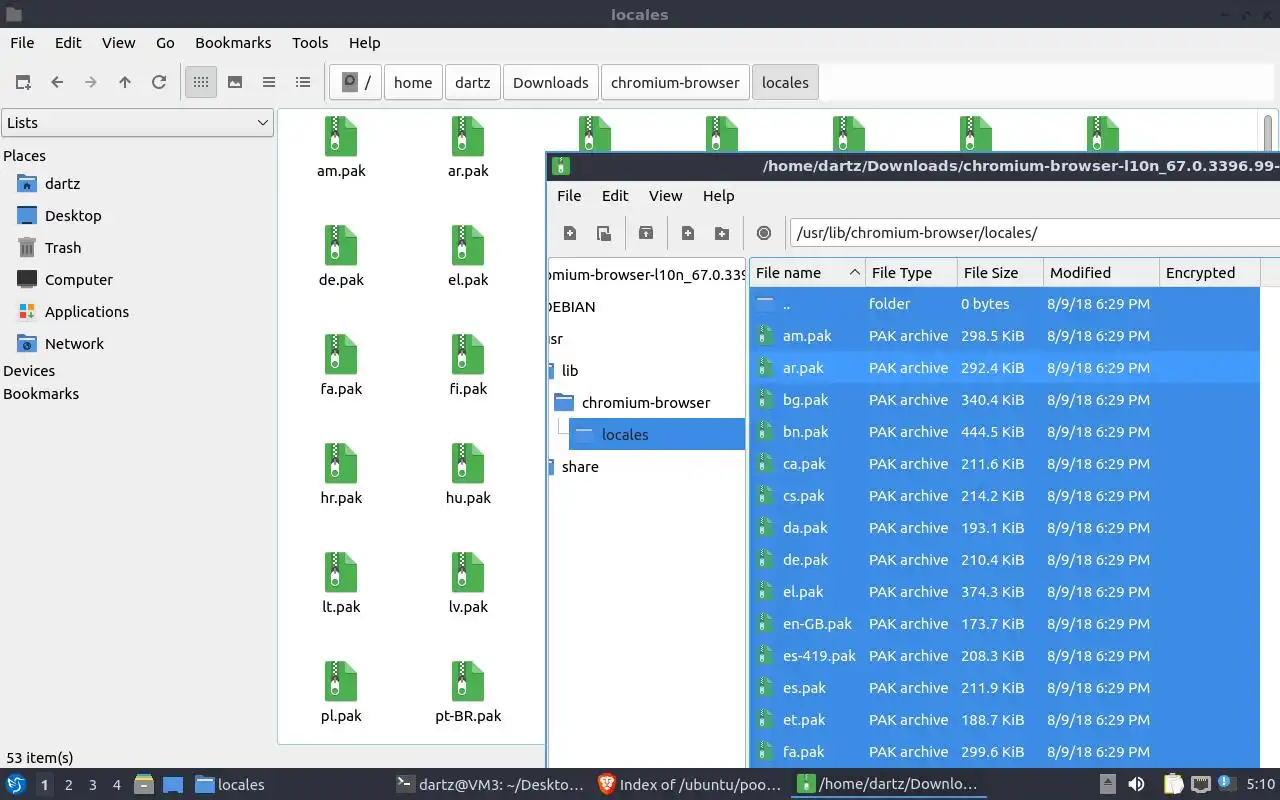Sort by the File Type column
The width and height of the screenshot is (1280, 800).
point(912,273)
